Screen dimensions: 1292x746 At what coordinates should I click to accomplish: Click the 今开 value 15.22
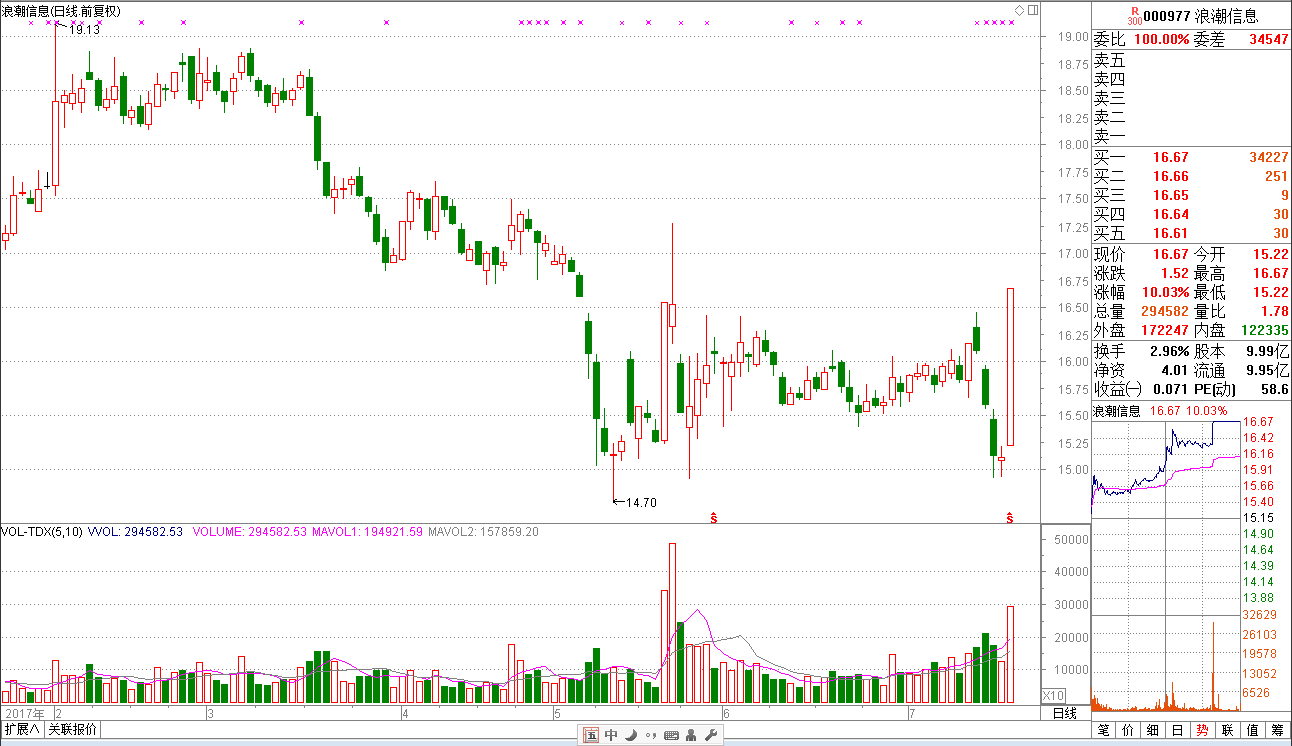pos(1270,254)
